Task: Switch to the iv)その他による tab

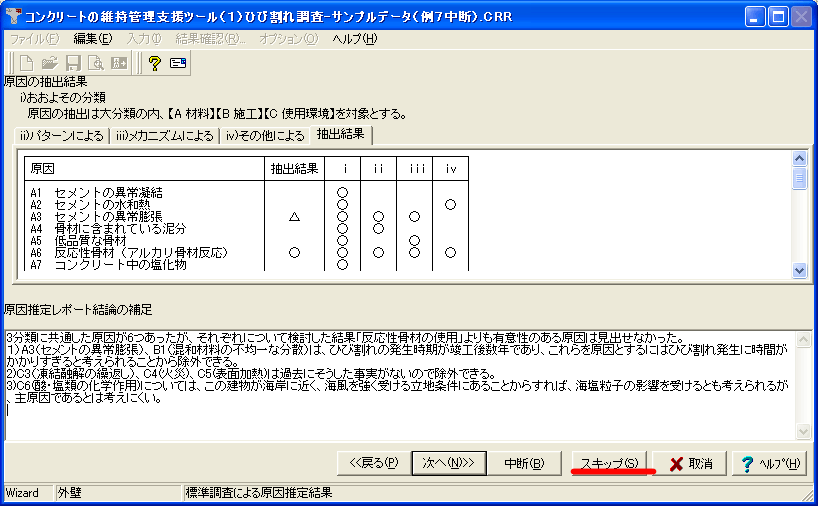Action: coord(265,136)
